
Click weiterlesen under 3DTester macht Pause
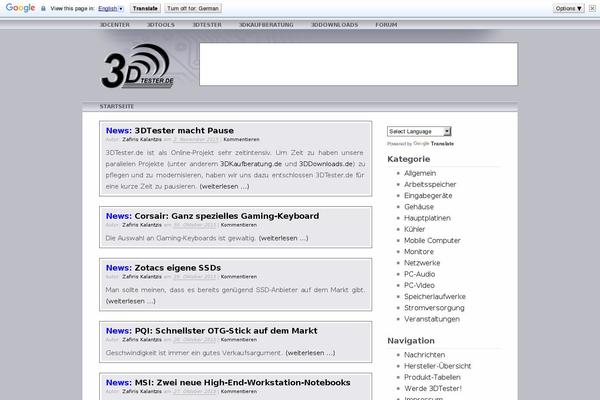[224, 186]
